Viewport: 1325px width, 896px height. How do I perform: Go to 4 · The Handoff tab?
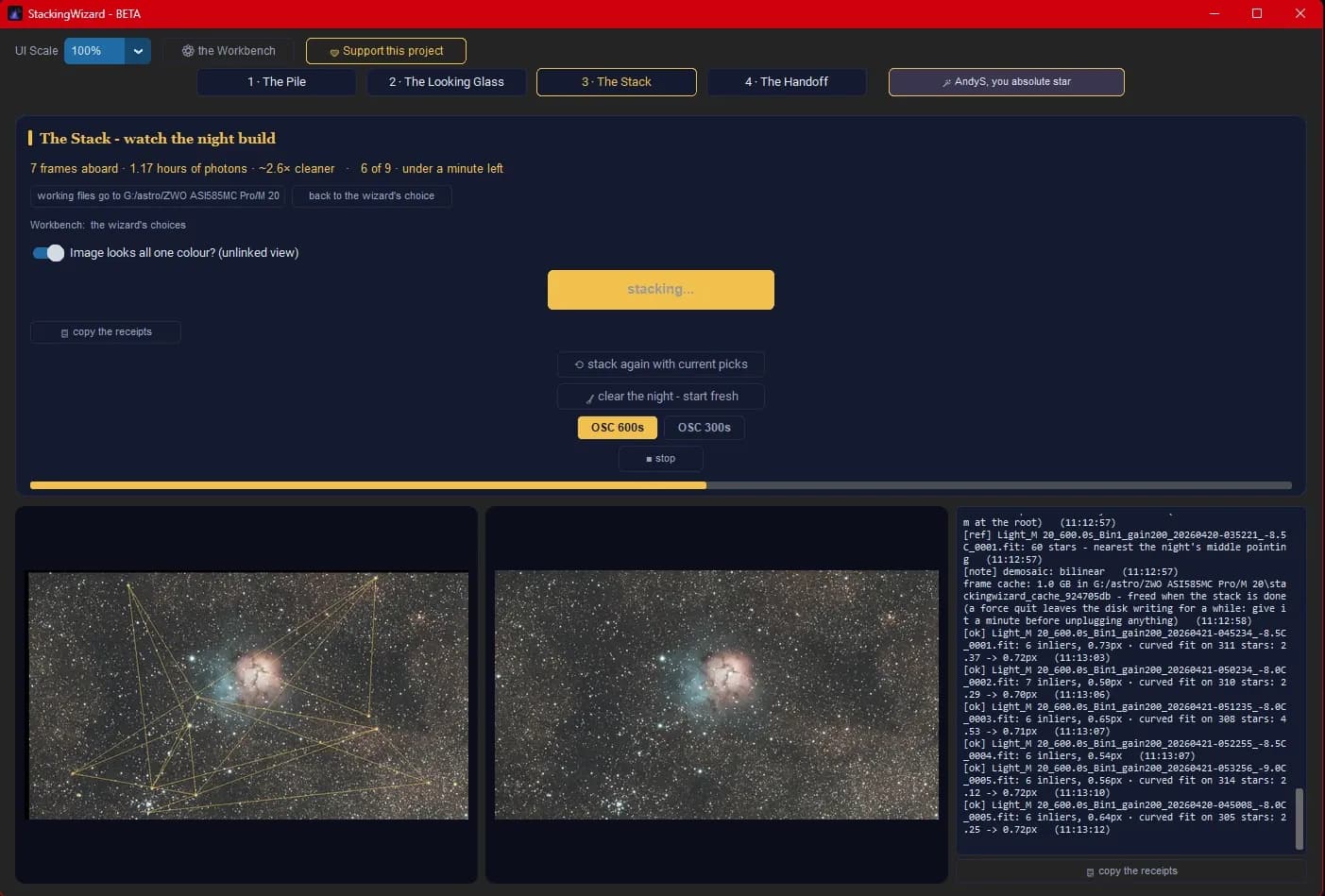click(787, 82)
